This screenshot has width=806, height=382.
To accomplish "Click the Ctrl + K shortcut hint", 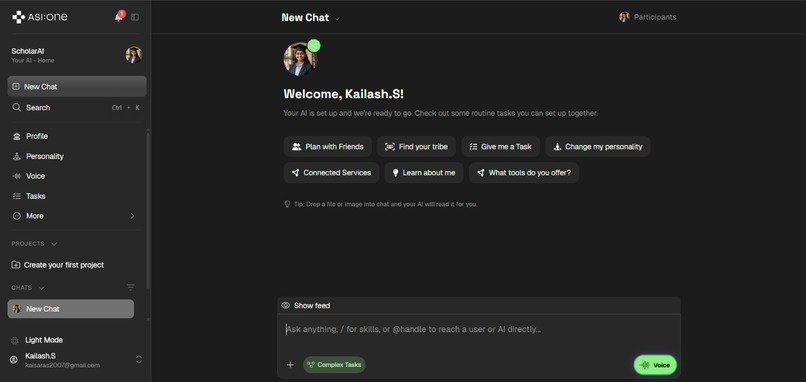I will (x=125, y=108).
